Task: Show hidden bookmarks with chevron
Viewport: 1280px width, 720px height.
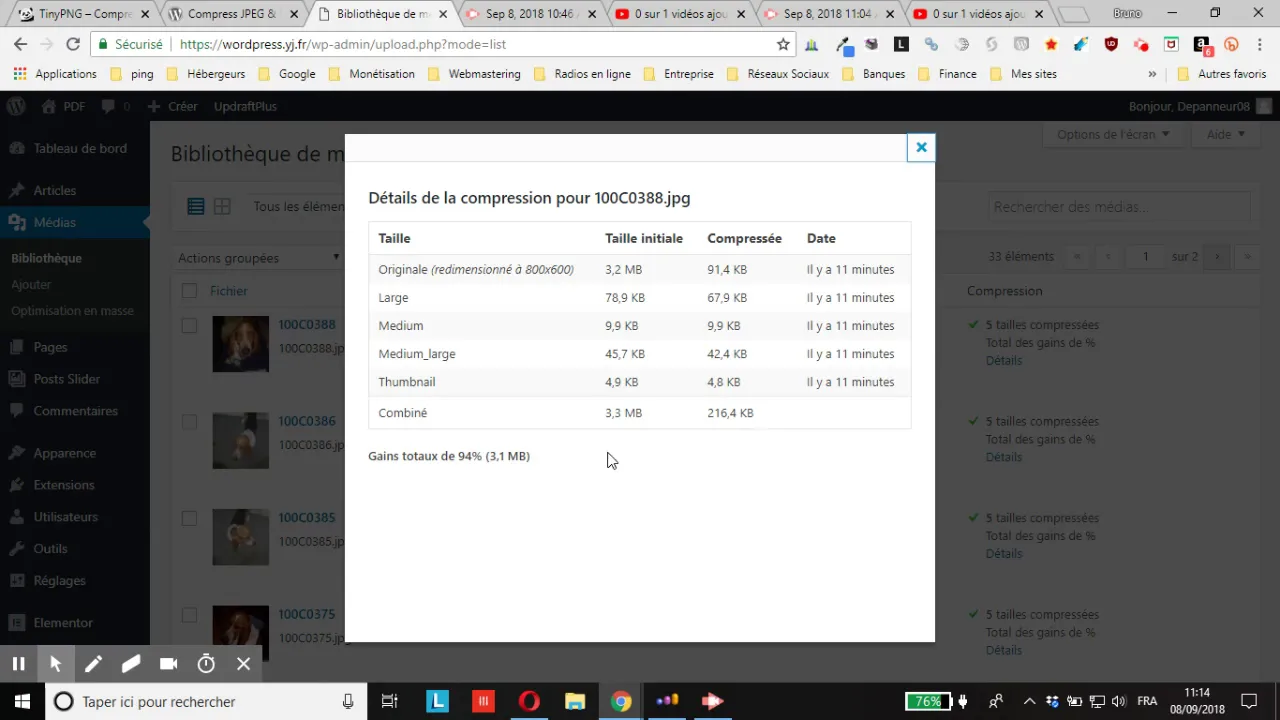Action: 1152,74
